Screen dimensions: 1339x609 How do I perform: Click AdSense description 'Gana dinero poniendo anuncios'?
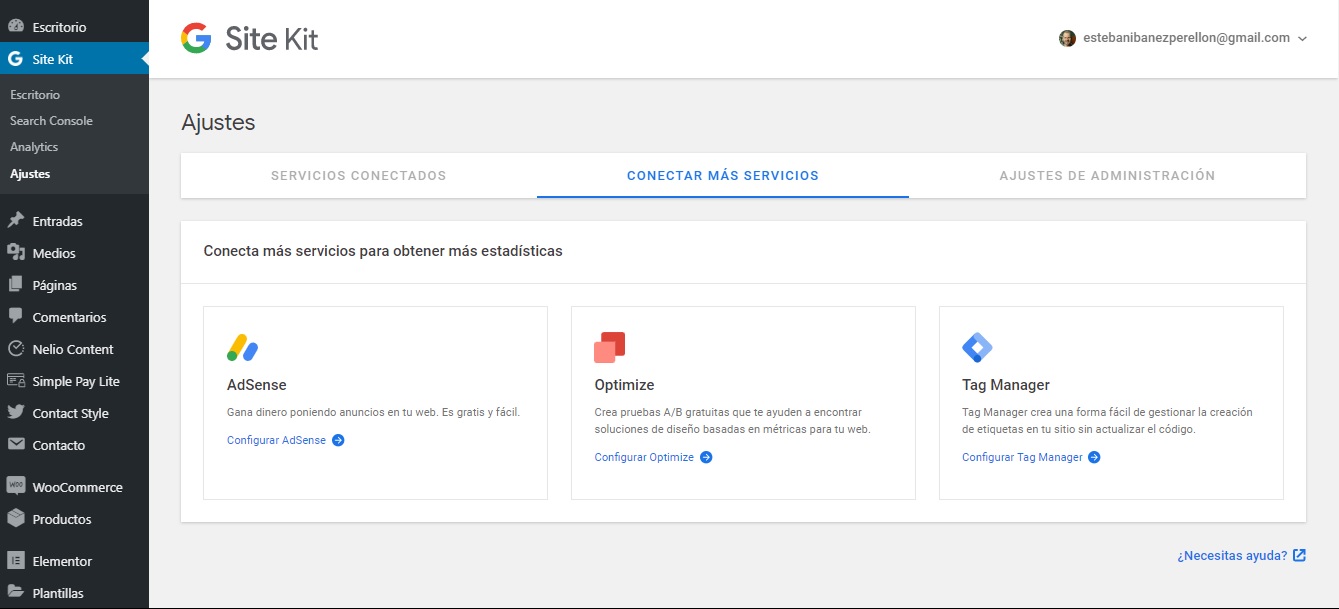[x=373, y=412]
